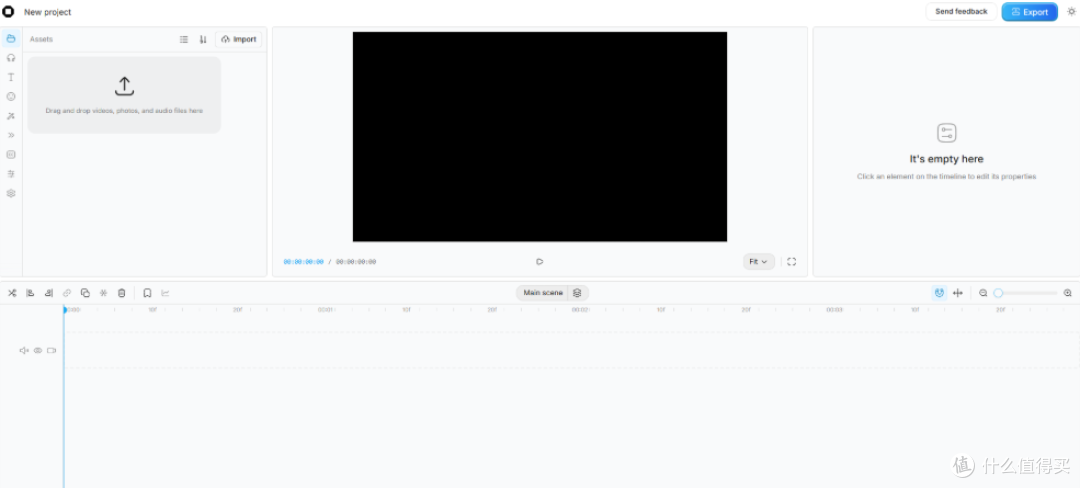Open the transitions double-chevron tab
The height and width of the screenshot is (488, 1080).
[11, 135]
